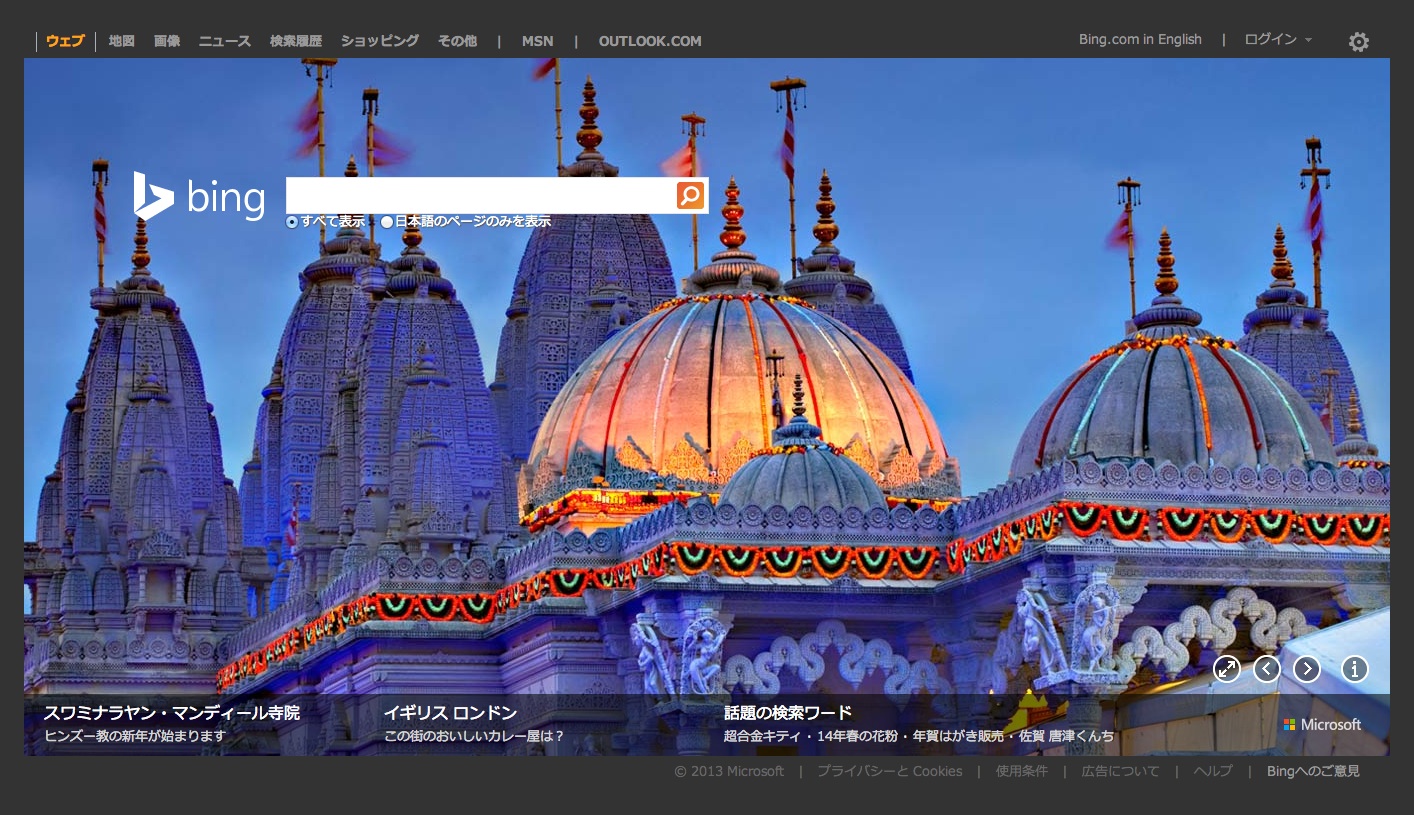Open the スワミナラヤン・マンディール寺院 caption

click(171, 713)
